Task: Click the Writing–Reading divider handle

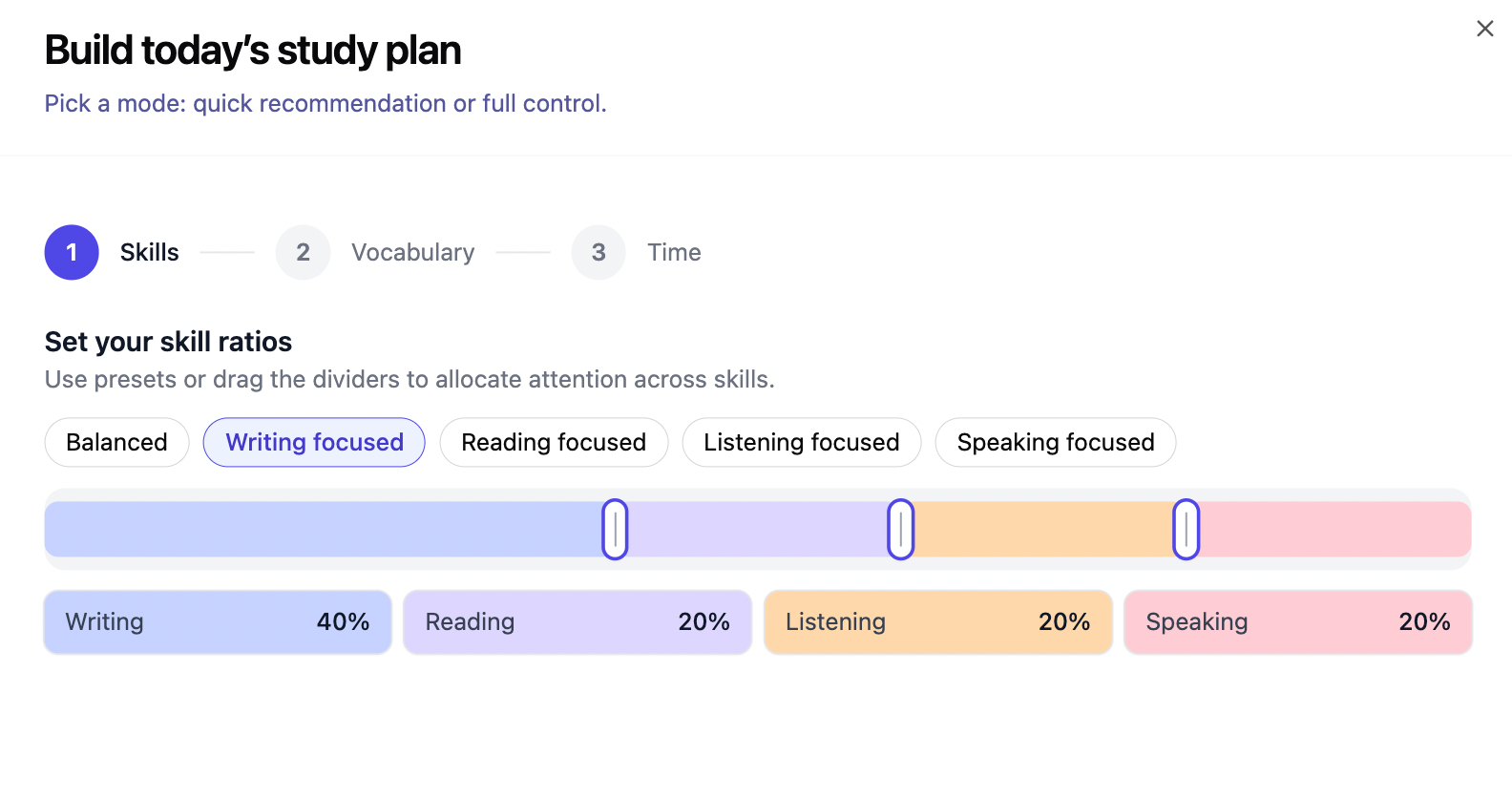Action: point(615,529)
